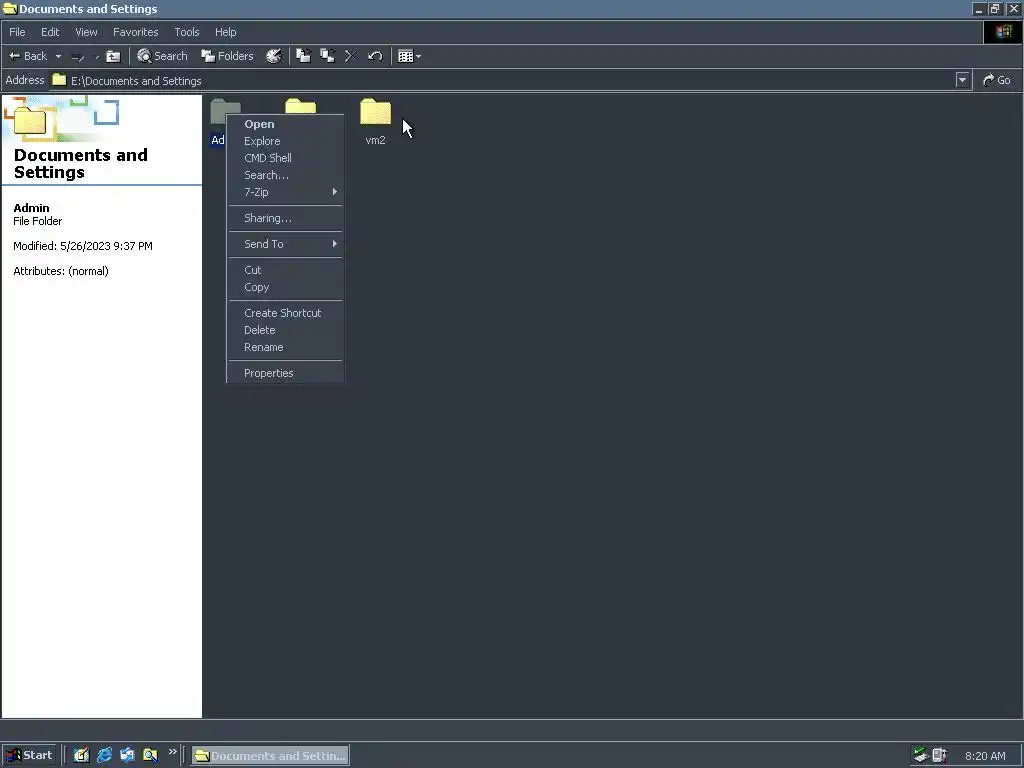
Task: Open the Search pane from toolbar
Action: [162, 56]
